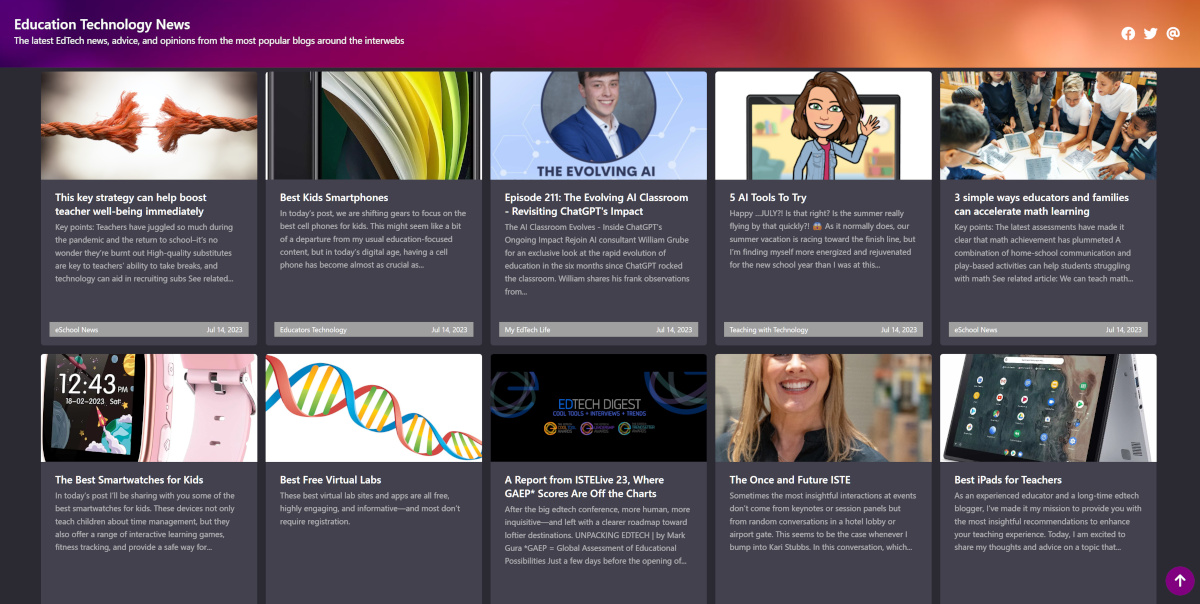1200x604 pixels.
Task: Click the Teaching with Technology source tag
Action: (x=768, y=329)
